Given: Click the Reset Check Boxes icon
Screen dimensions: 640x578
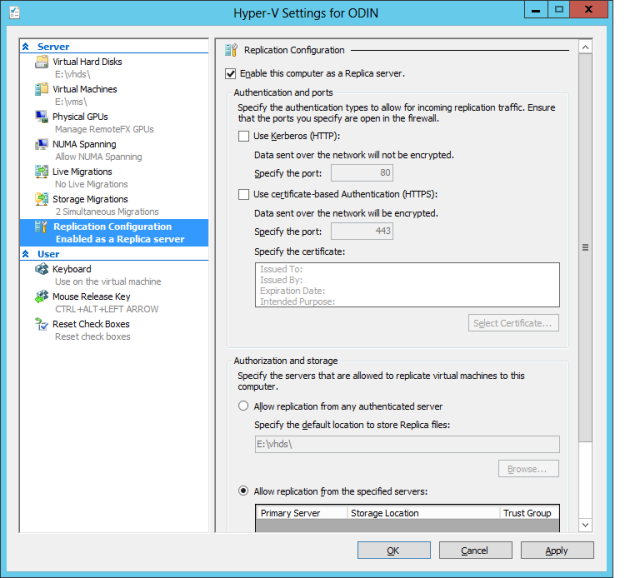Looking at the screenshot, I should 41,324.
